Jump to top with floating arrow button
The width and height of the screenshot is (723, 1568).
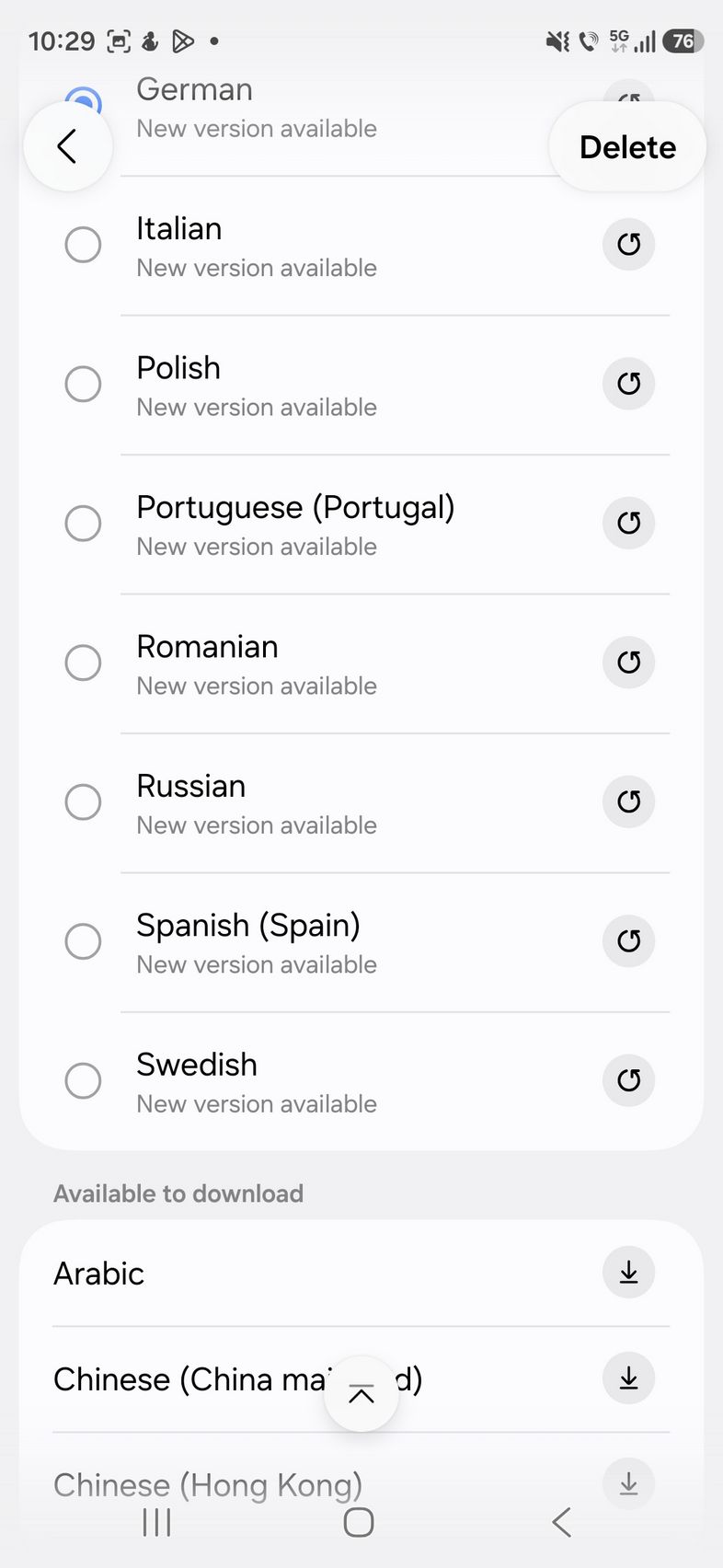[361, 1394]
